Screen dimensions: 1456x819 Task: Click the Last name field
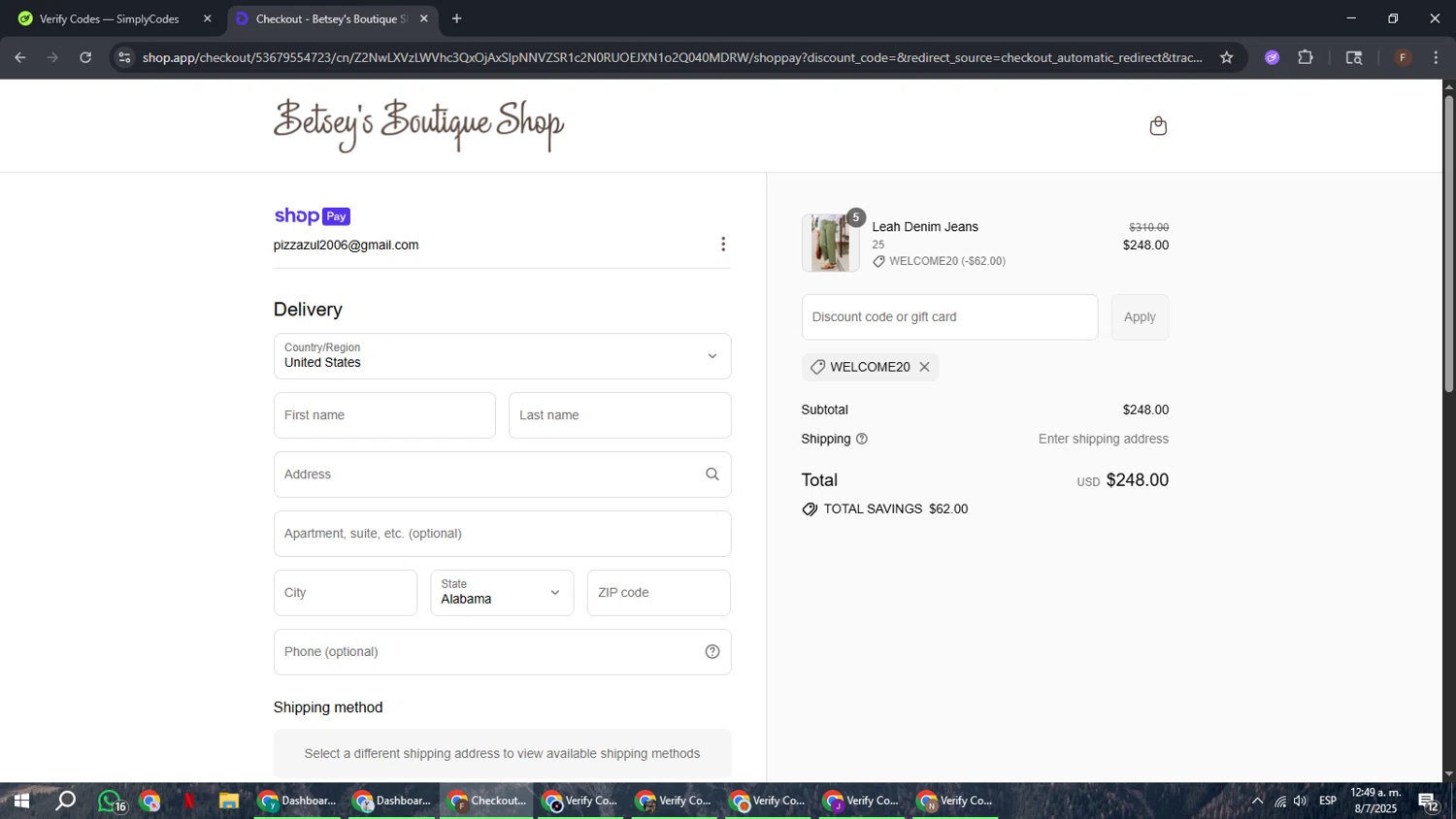click(619, 415)
